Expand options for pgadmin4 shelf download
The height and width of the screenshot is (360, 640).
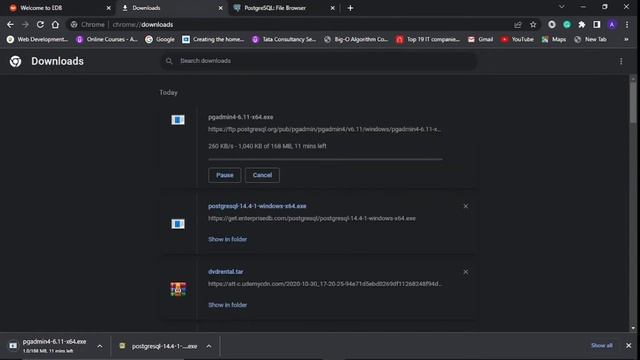[x=100, y=346]
